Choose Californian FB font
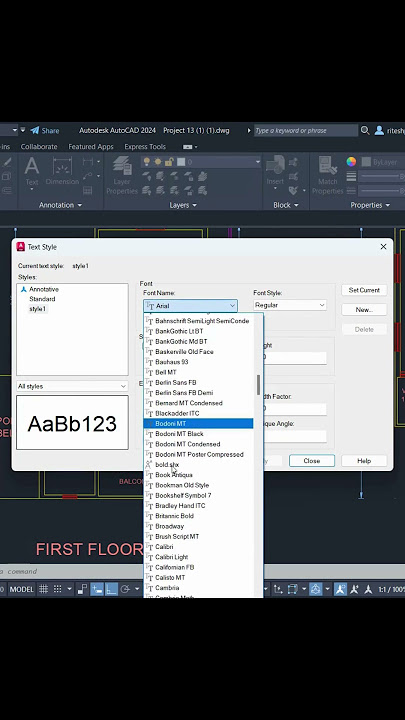Viewport: 405px width, 720px height. coord(198,567)
